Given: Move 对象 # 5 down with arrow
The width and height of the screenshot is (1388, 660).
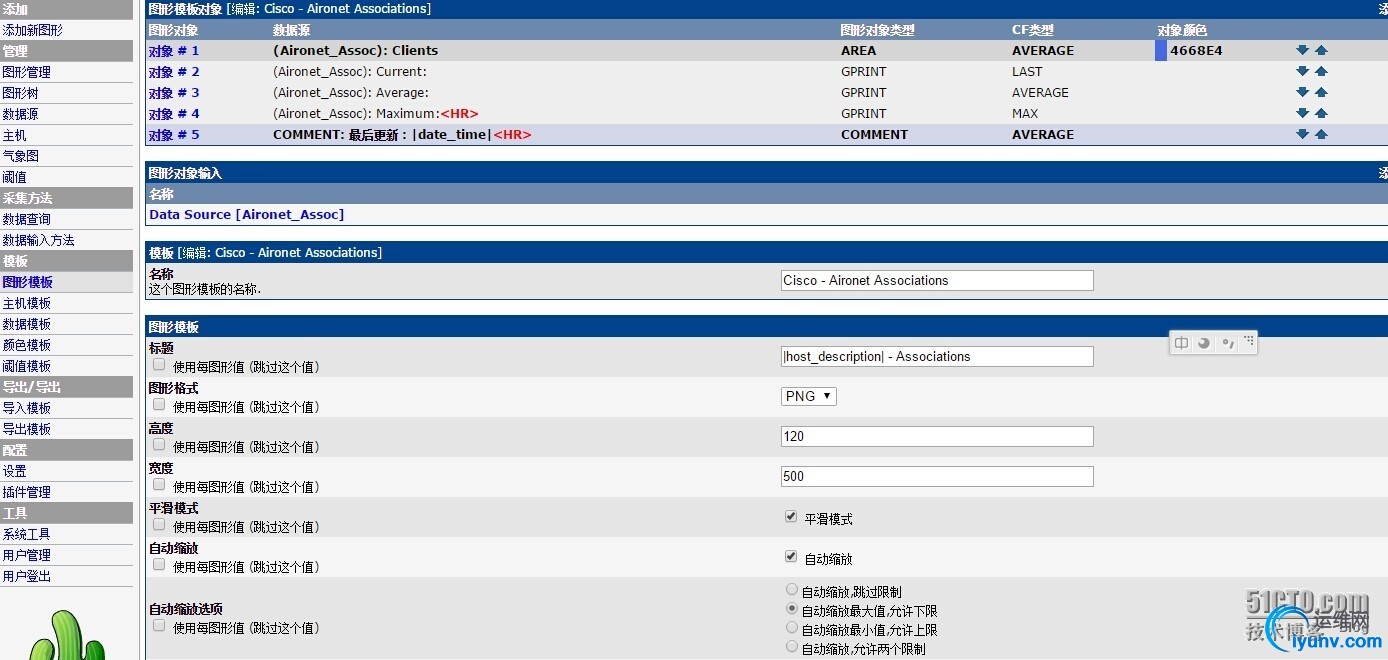Looking at the screenshot, I should (x=1302, y=134).
